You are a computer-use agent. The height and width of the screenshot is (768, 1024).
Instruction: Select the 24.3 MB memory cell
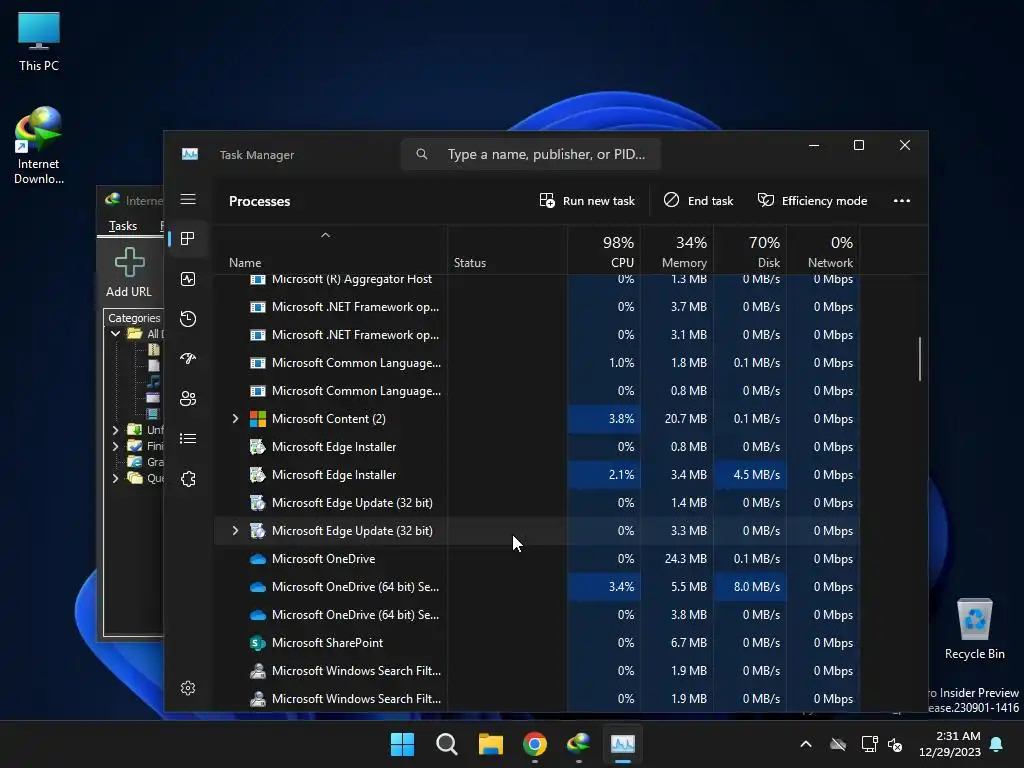[x=677, y=559]
